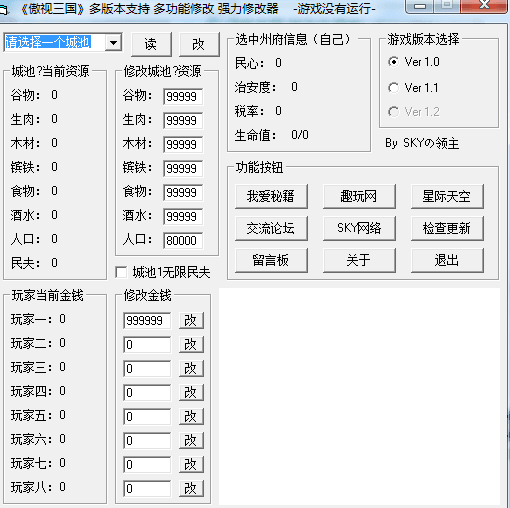The width and height of the screenshot is (510, 508).
Task: Click 改 button for 玩家三 money
Action: click(191, 369)
